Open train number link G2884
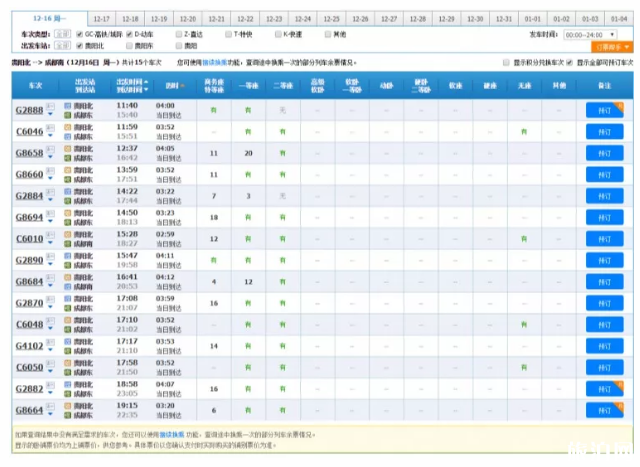The image size is (640, 467). [29, 196]
